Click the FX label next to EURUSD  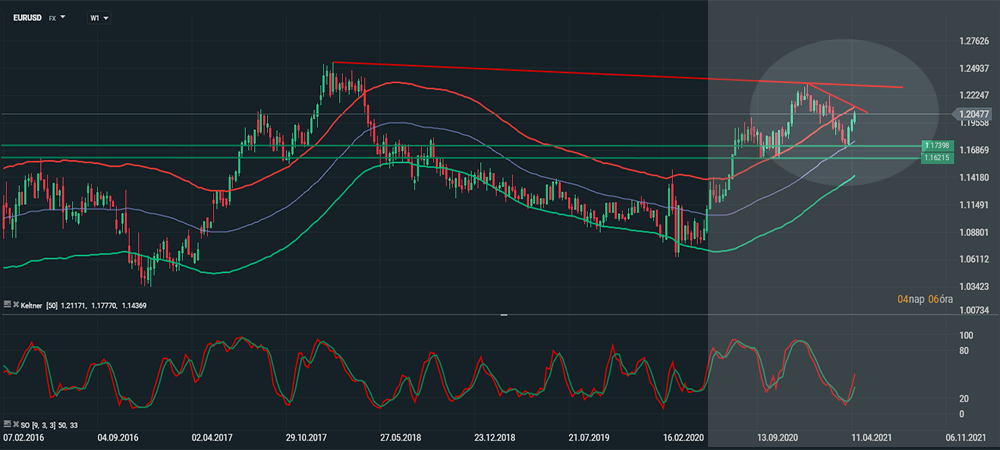coord(52,18)
